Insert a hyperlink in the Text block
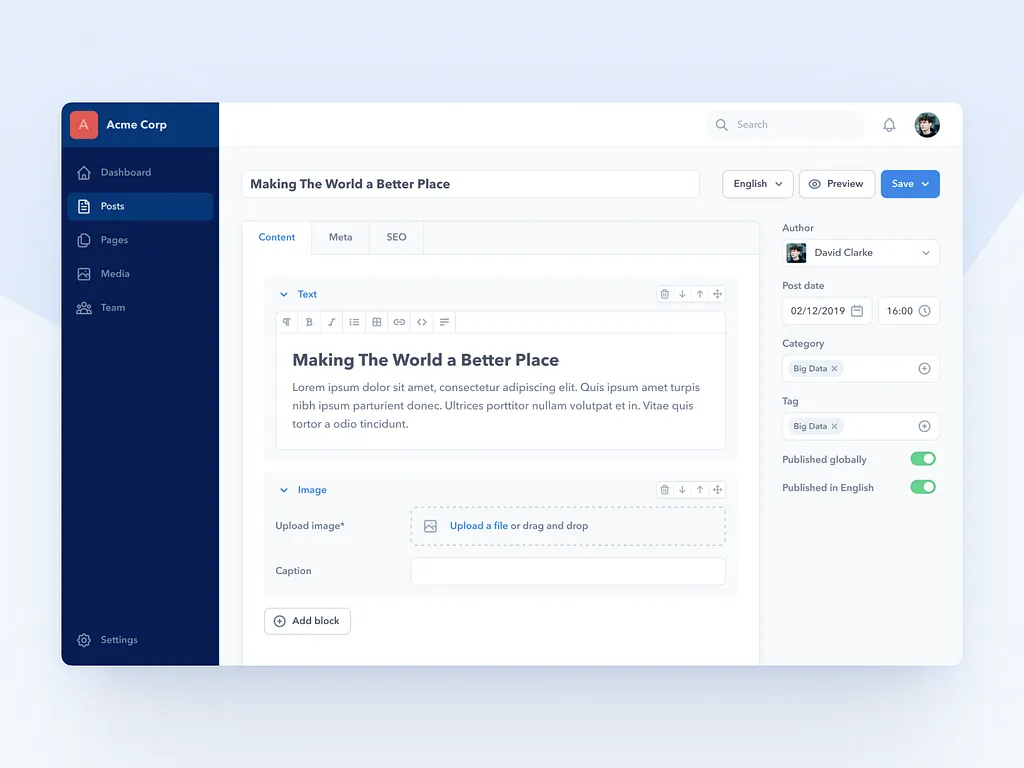Screen dimensions: 1024x768 (x=399, y=322)
